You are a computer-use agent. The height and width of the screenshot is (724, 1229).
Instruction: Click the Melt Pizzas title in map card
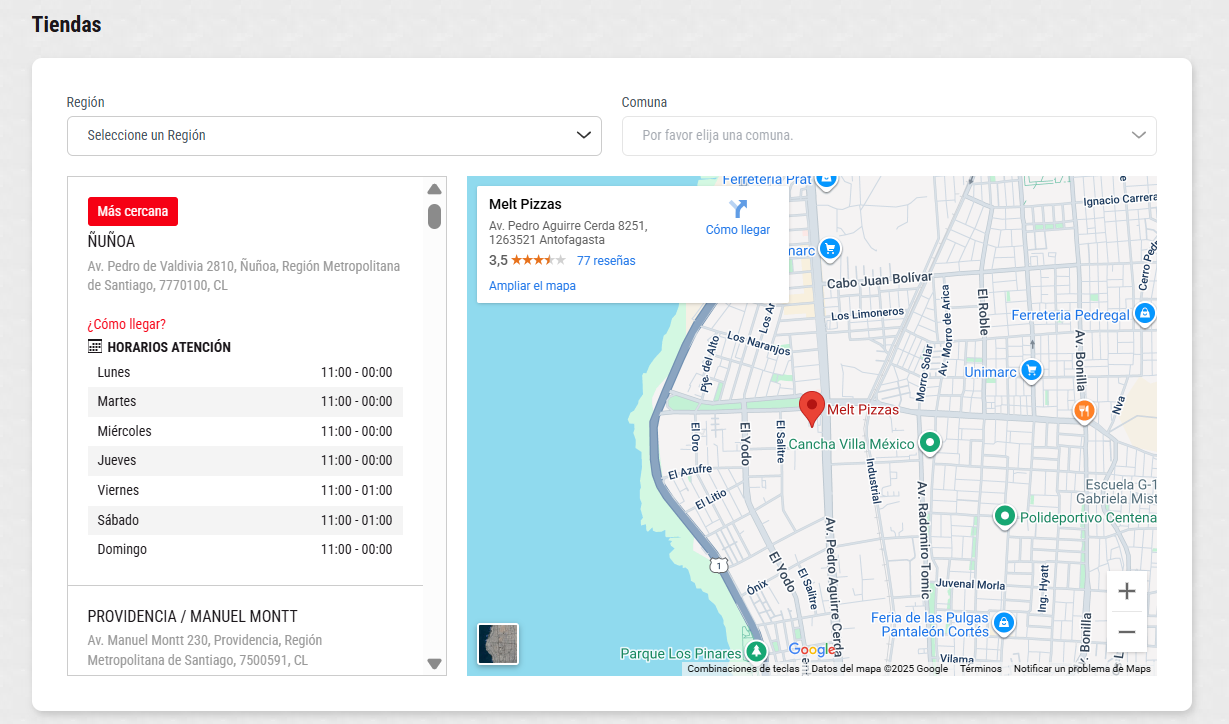(525, 204)
